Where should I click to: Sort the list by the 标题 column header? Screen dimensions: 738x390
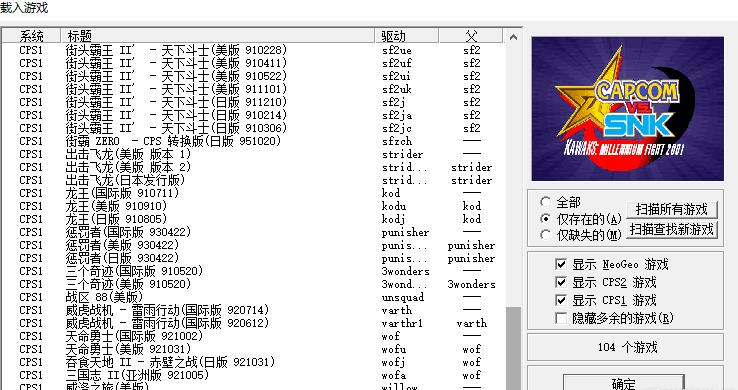(217, 36)
